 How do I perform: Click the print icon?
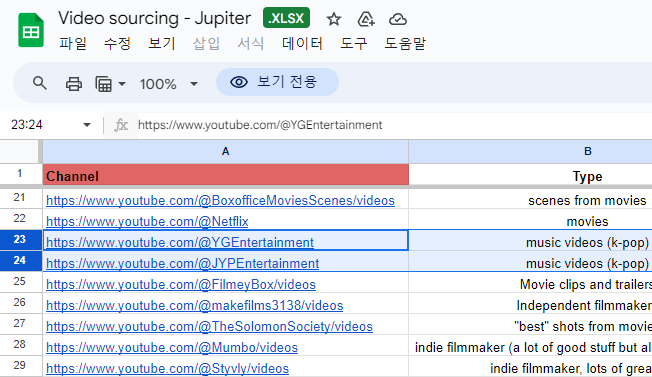(74, 84)
